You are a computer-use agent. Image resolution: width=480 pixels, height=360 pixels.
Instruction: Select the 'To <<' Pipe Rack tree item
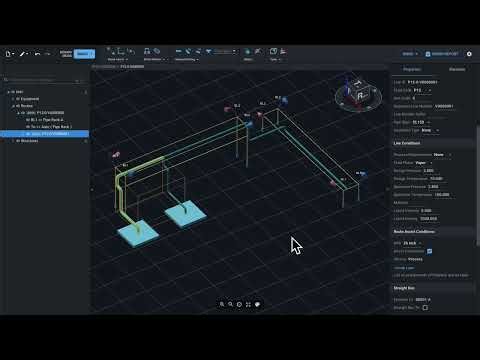(49, 127)
